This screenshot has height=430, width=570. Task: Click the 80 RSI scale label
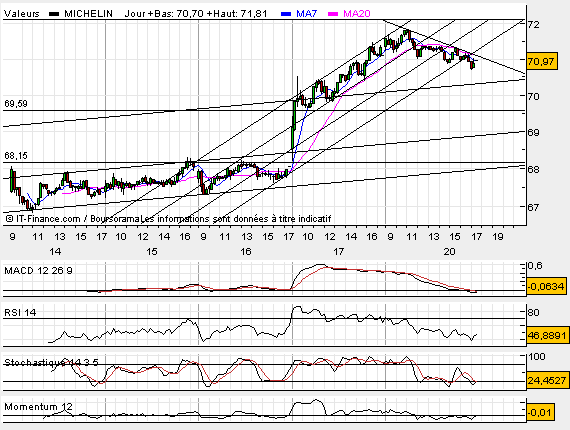click(534, 313)
